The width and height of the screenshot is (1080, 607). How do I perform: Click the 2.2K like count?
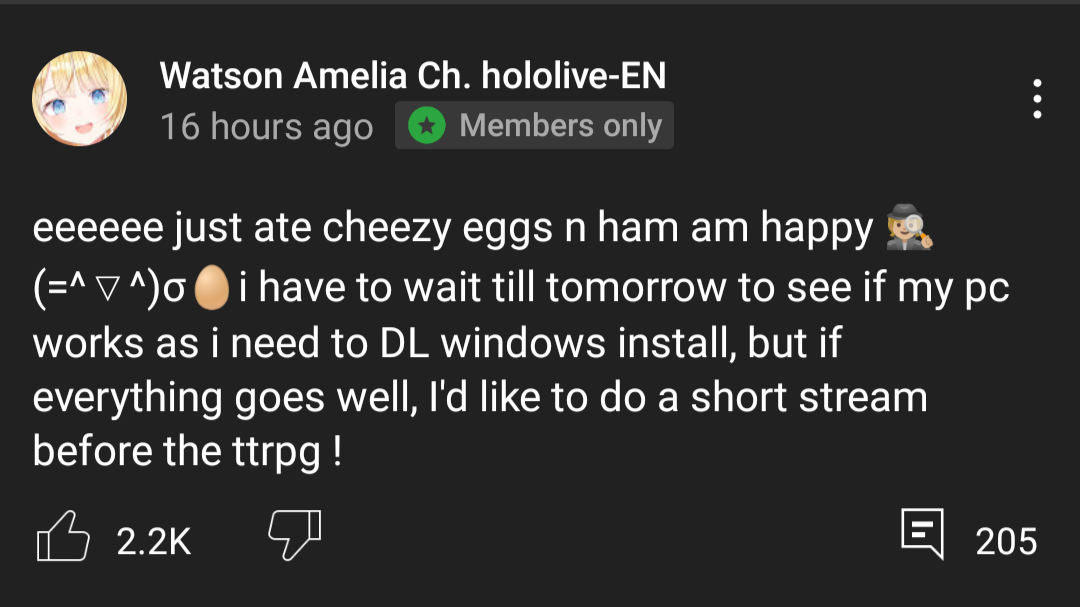click(x=153, y=541)
